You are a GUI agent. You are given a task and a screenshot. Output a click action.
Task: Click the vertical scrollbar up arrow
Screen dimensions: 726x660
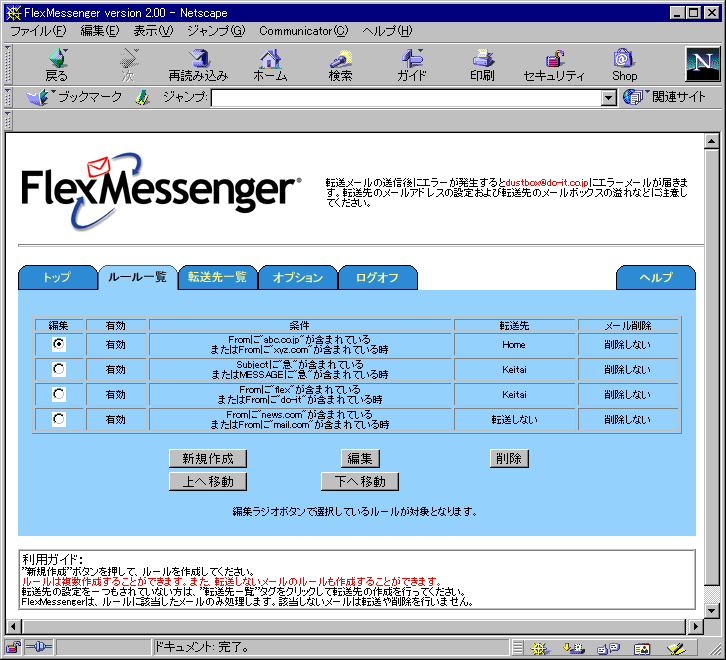click(x=712, y=141)
